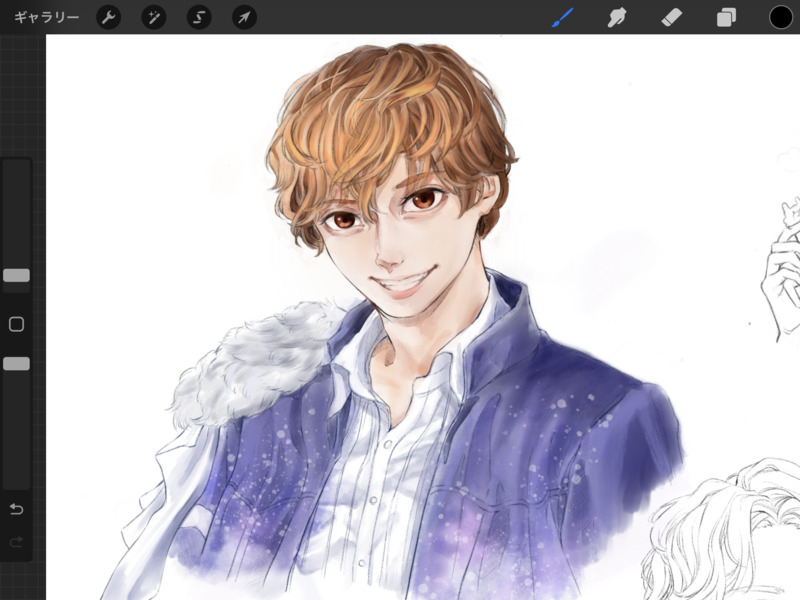The width and height of the screenshot is (800, 600).
Task: Click the brush size slider handle
Action: point(16,276)
